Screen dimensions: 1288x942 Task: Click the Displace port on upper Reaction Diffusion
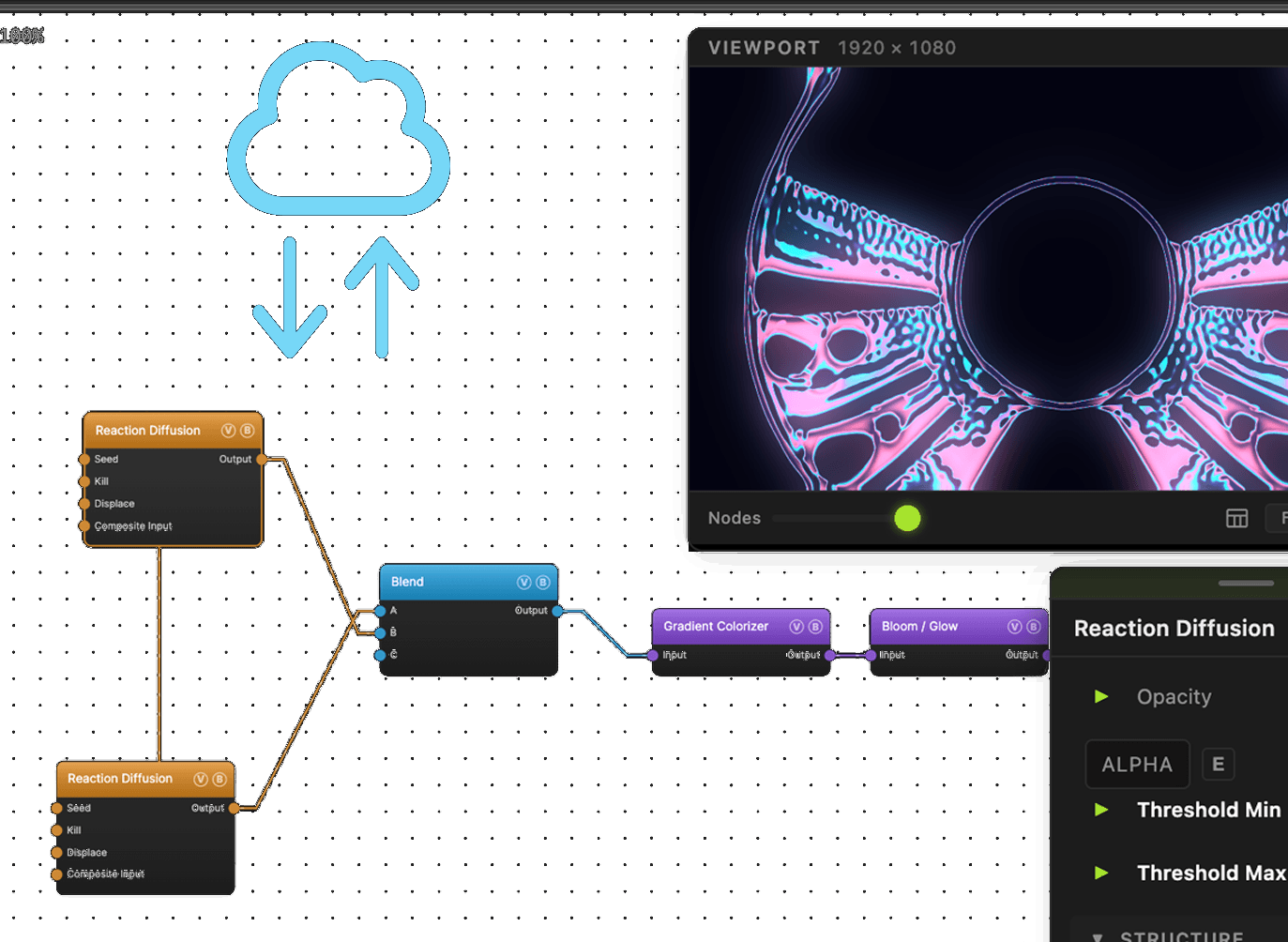pyautogui.click(x=84, y=504)
